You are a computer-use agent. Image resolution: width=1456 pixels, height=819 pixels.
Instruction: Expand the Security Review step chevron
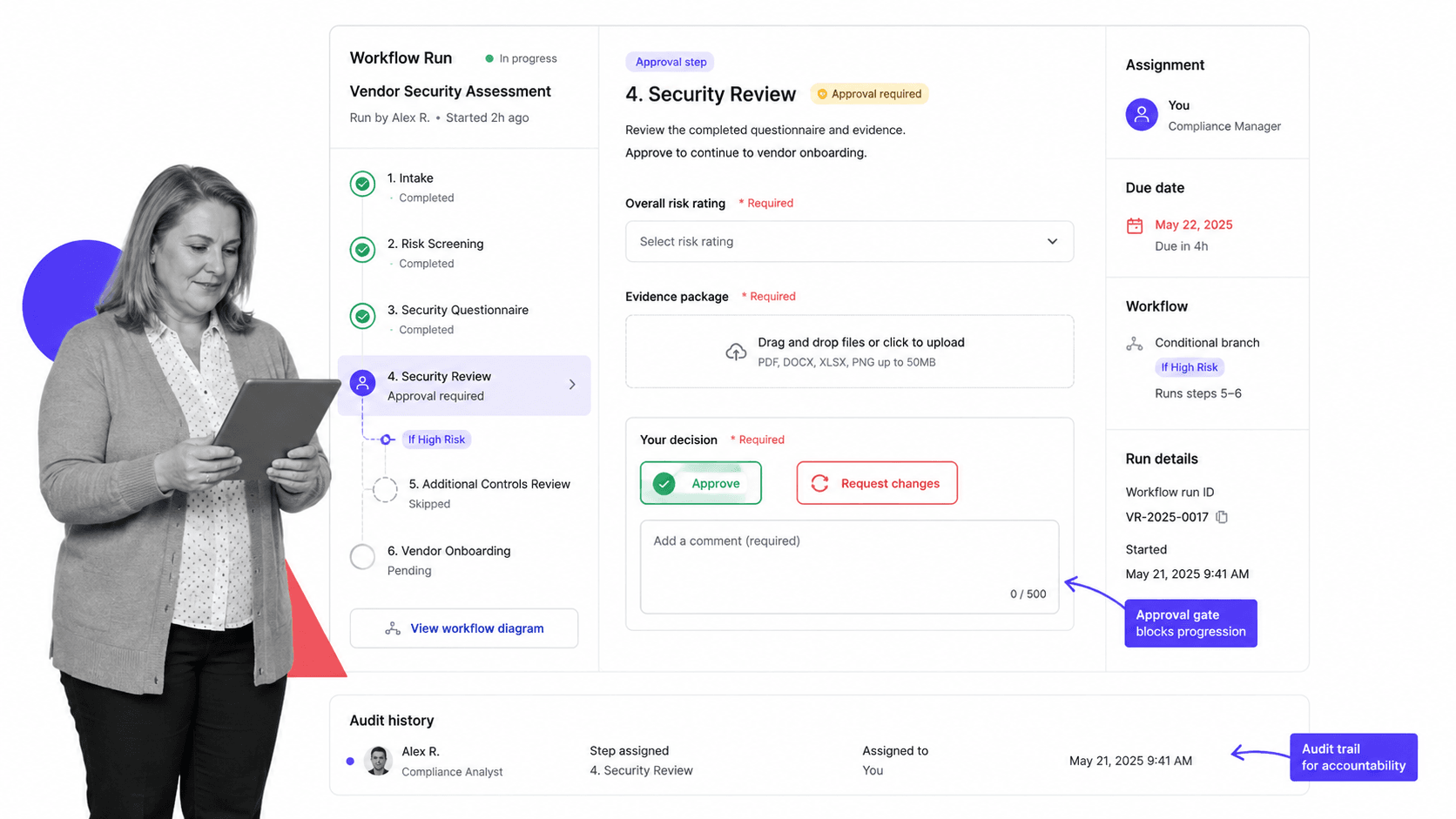[572, 385]
